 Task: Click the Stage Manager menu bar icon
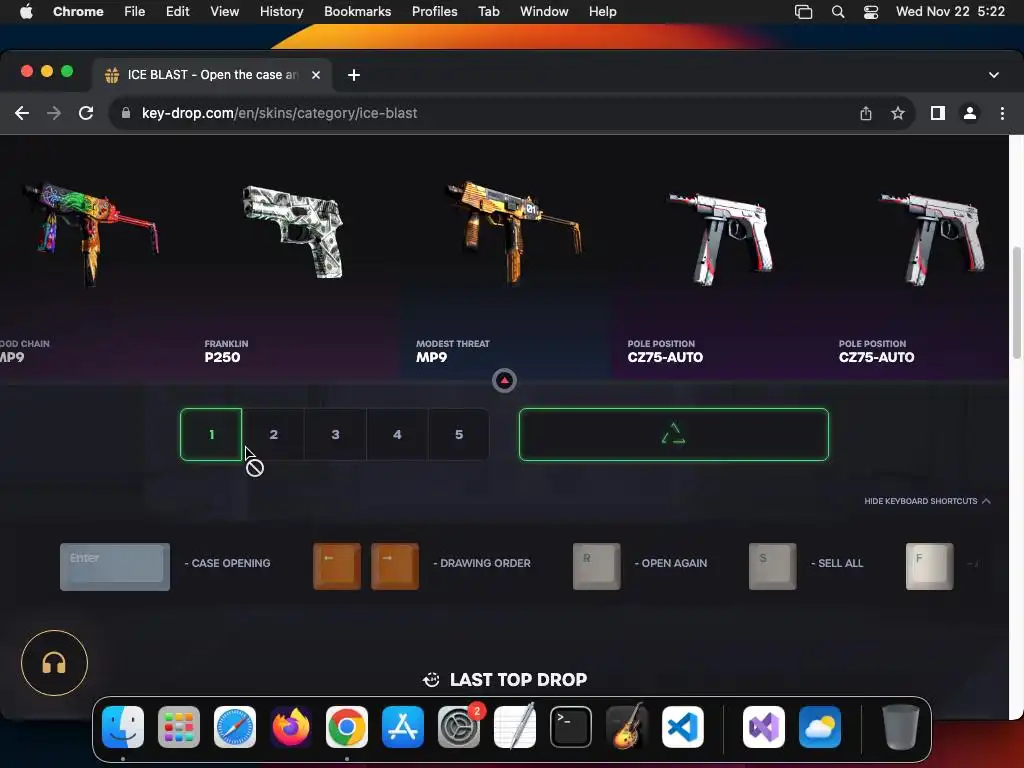[803, 11]
